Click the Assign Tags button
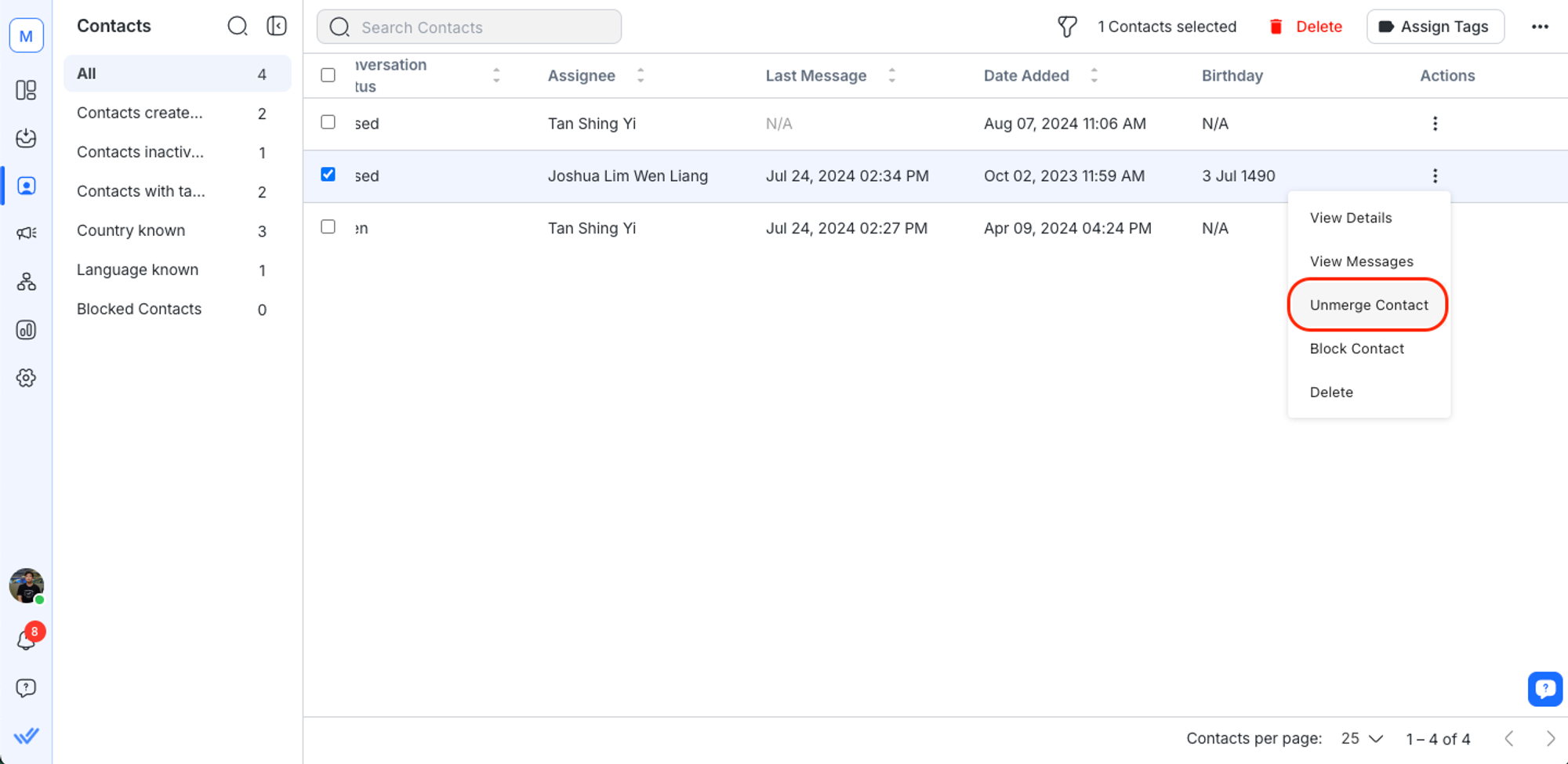Screen dimensions: 1568x764 [x=1435, y=27]
